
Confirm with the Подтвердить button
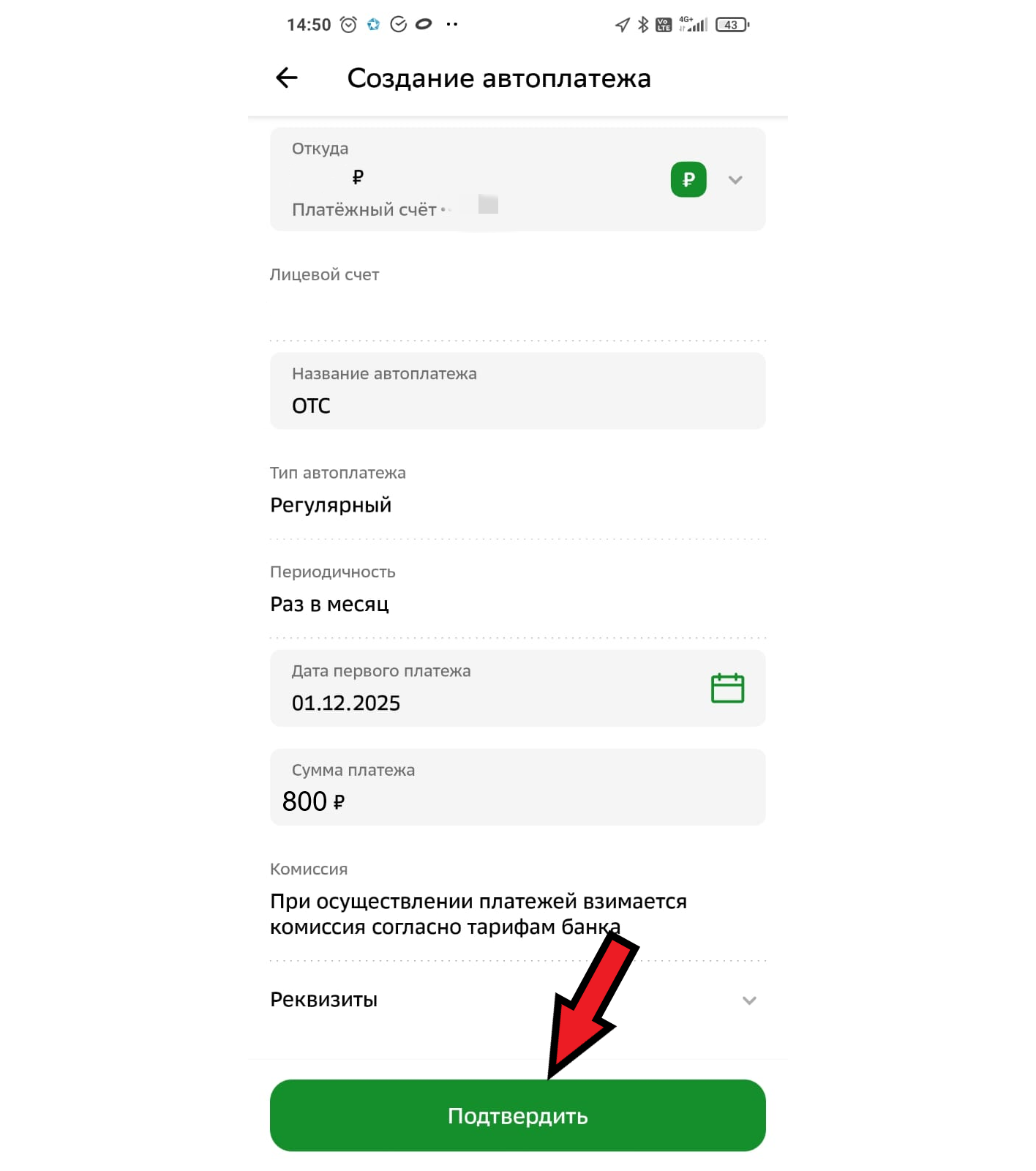tap(517, 1115)
